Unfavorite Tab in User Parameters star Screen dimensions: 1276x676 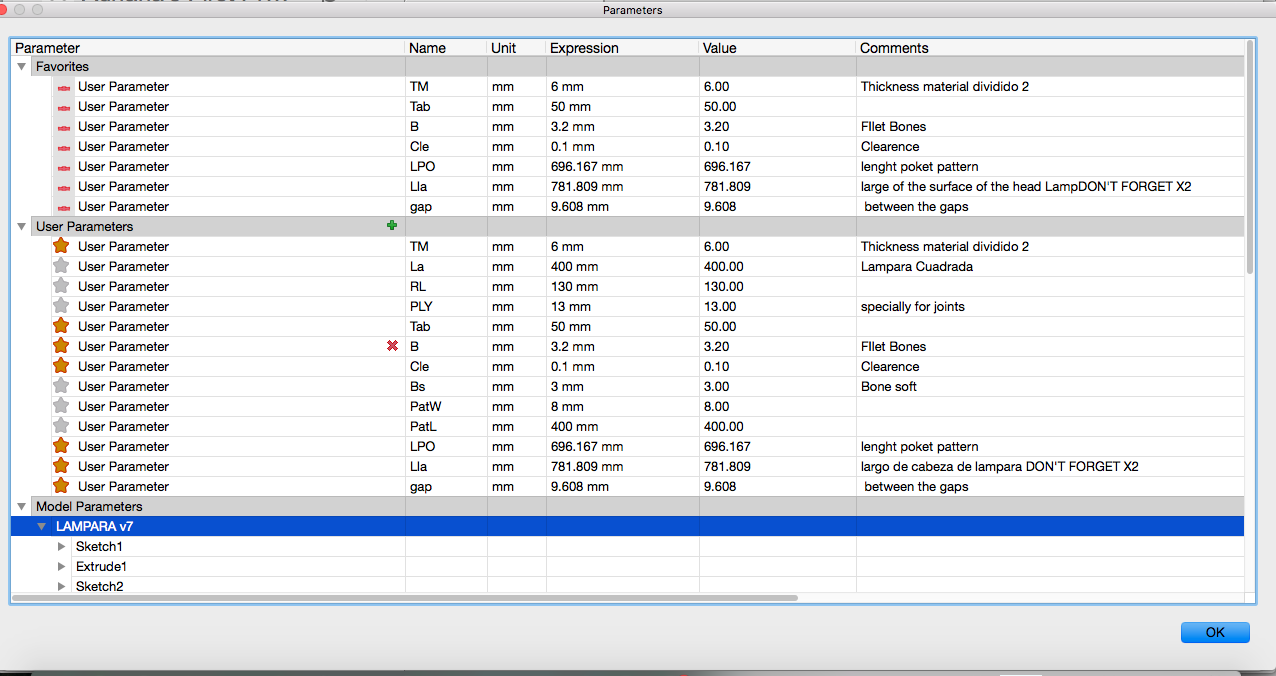click(61, 326)
